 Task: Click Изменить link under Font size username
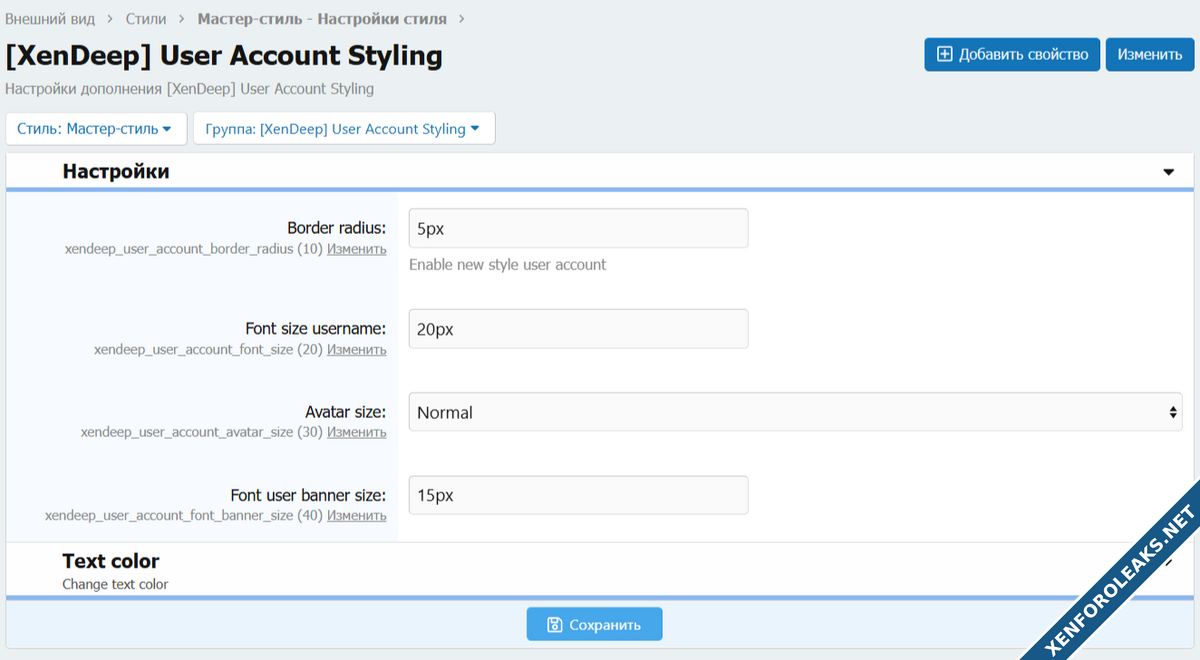point(356,349)
